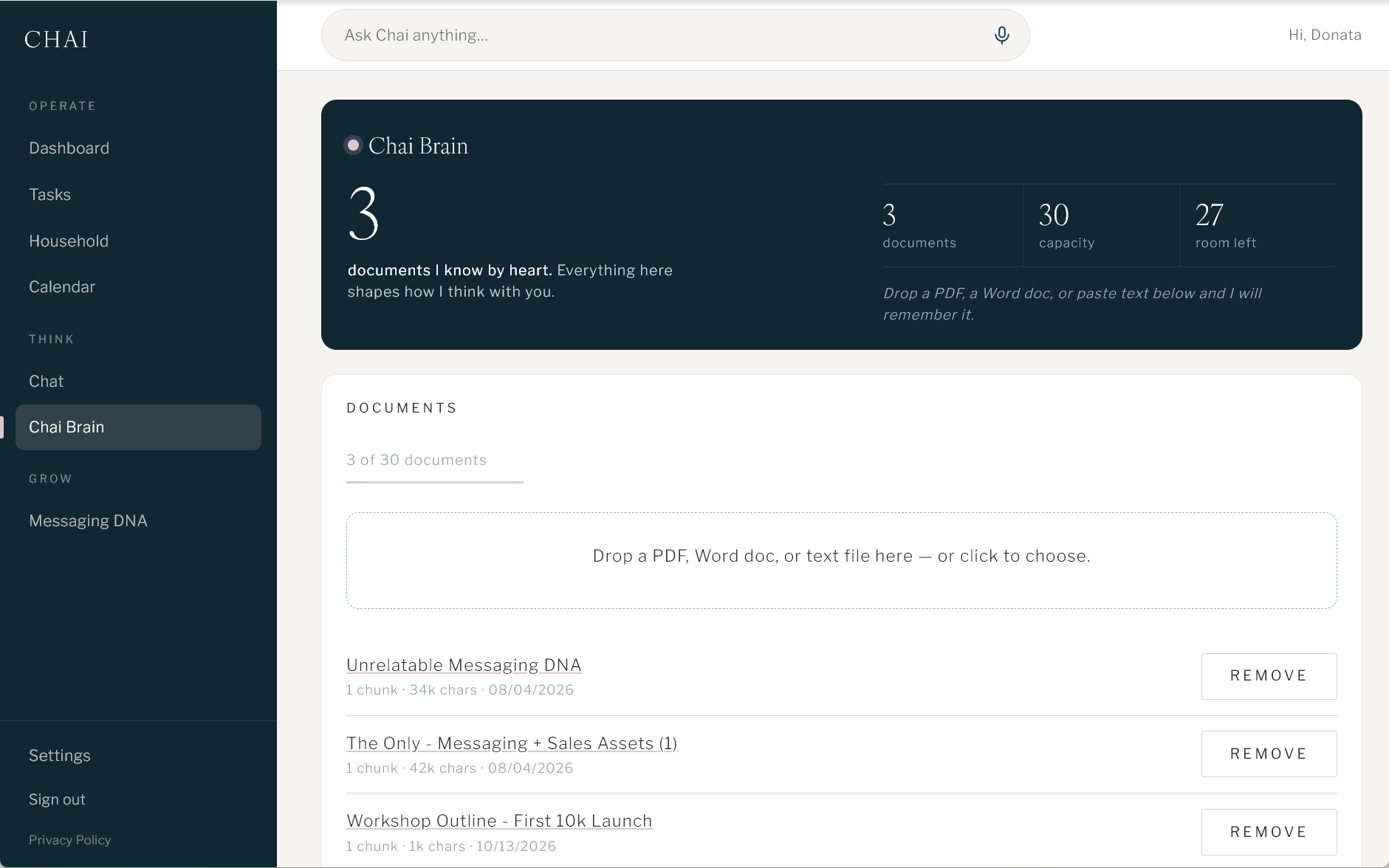Screen dimensions: 1389x868
Task: Remove the Unrelatable Messaging DNA document
Action: 1269,676
